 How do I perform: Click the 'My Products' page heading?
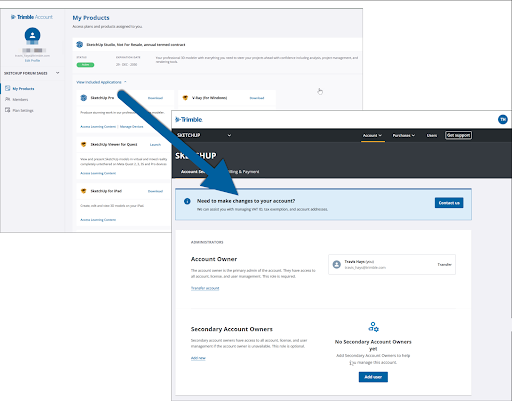(91, 18)
